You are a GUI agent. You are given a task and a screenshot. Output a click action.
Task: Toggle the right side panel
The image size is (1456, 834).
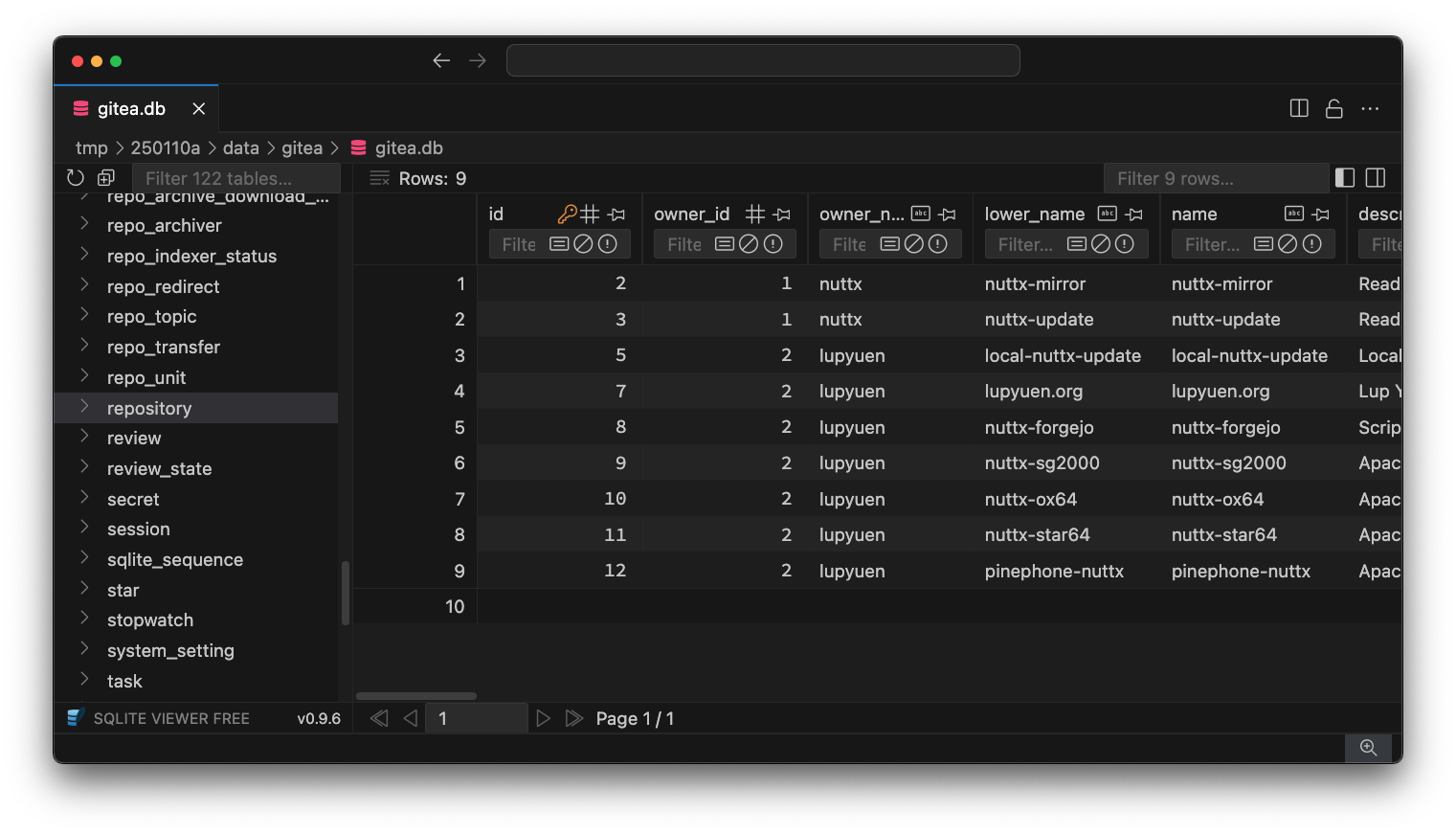point(1376,178)
